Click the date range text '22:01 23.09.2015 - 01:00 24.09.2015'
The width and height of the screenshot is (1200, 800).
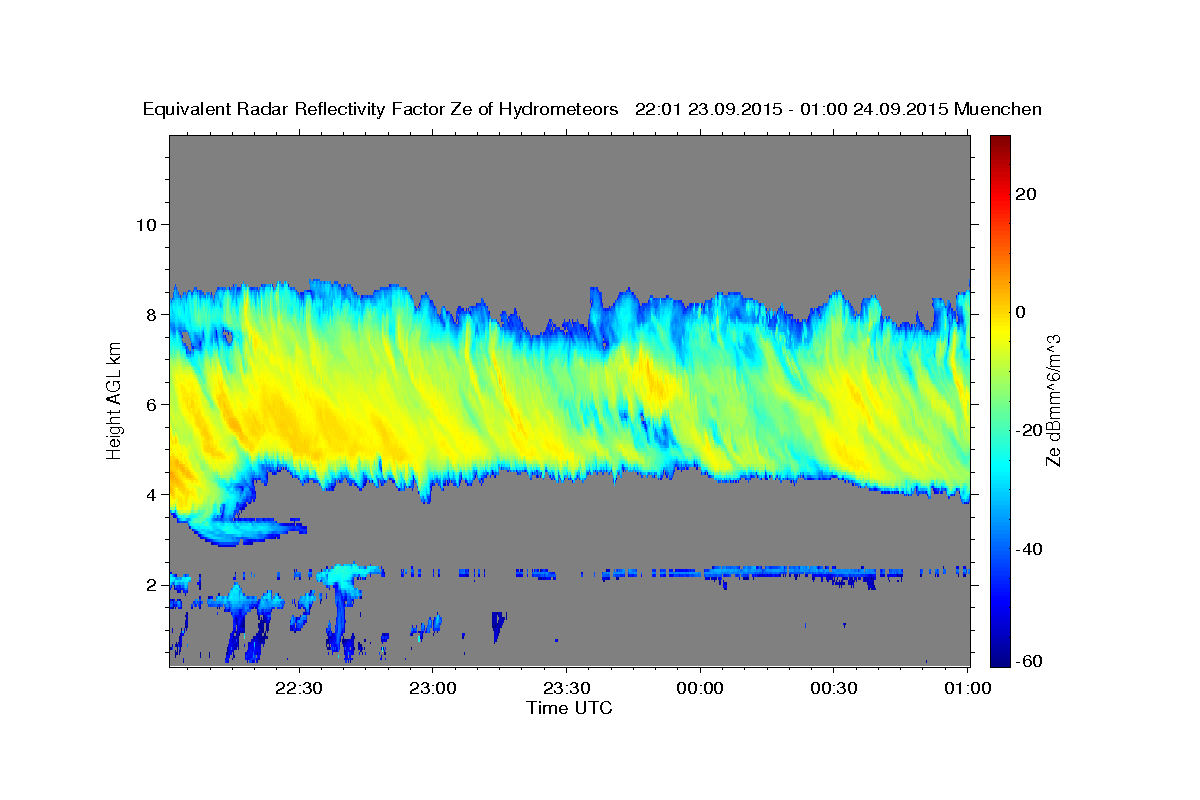point(791,109)
